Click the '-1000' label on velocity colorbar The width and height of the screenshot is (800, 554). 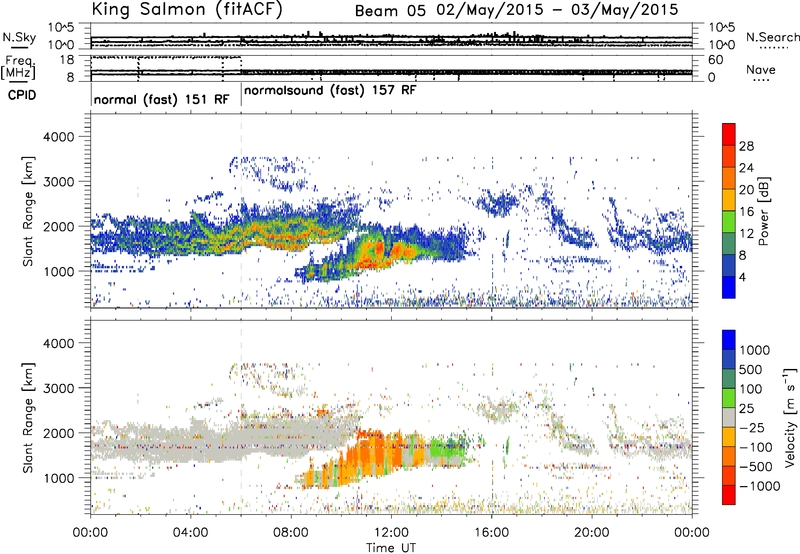[760, 486]
